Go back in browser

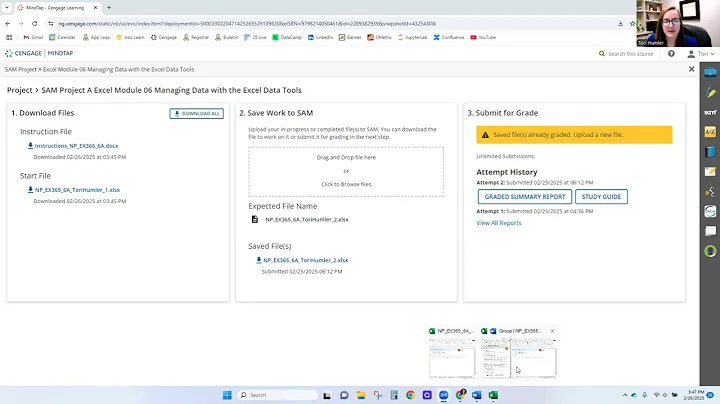coord(8,23)
